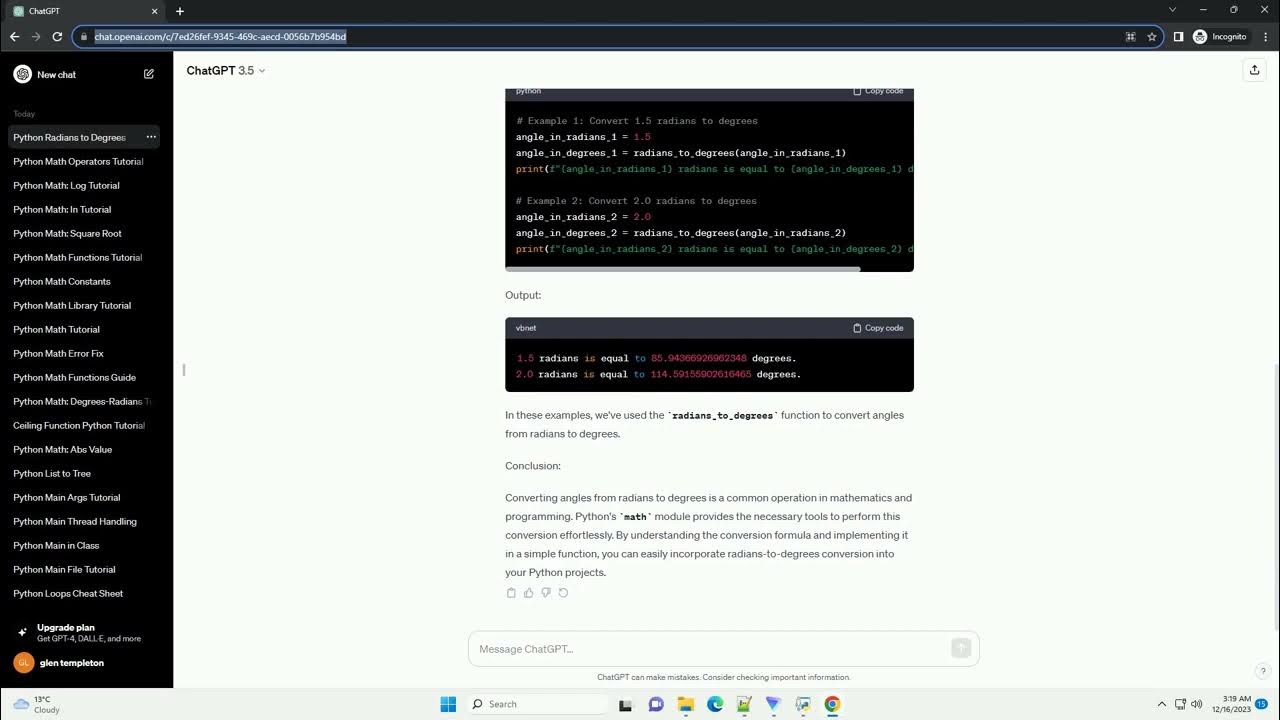Open a new browser tab with plus
The width and height of the screenshot is (1280, 720).
tap(180, 11)
